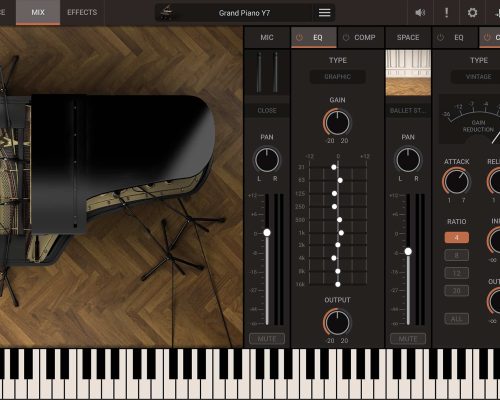Click the 250 Hz EQ band handle

334,207
